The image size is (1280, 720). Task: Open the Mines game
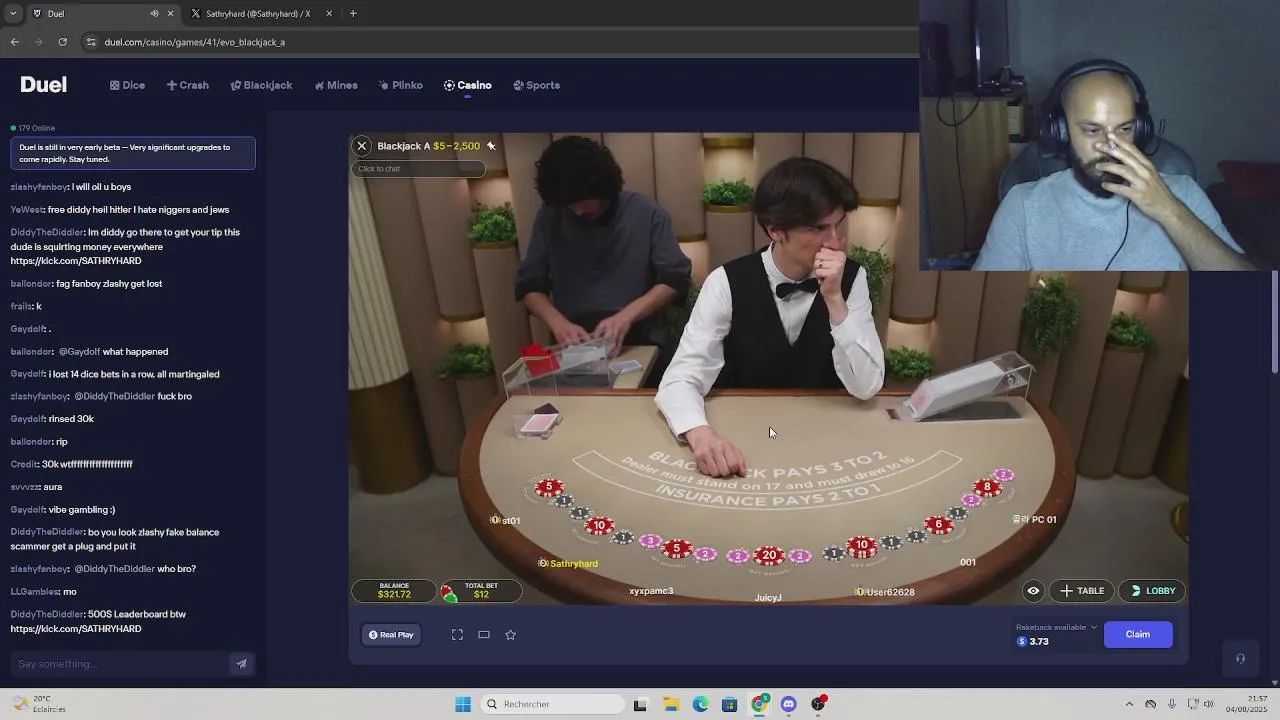336,85
